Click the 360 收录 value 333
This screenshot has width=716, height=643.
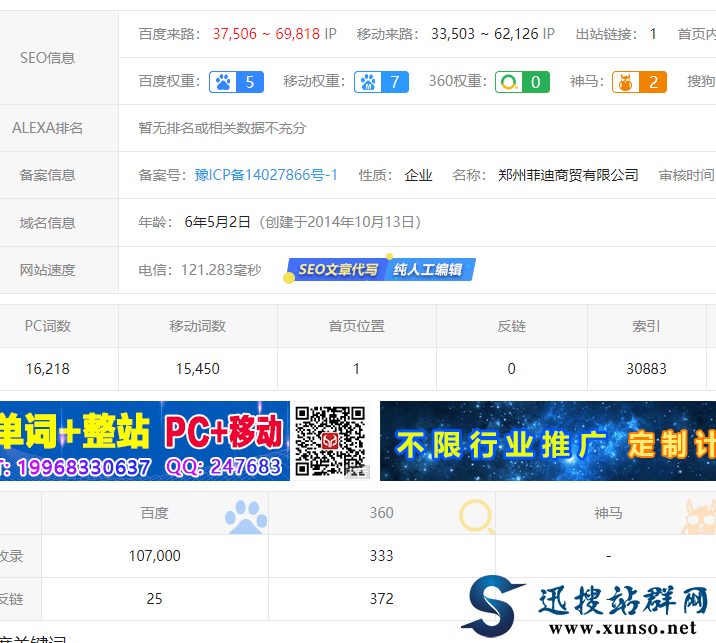pyautogui.click(x=381, y=556)
